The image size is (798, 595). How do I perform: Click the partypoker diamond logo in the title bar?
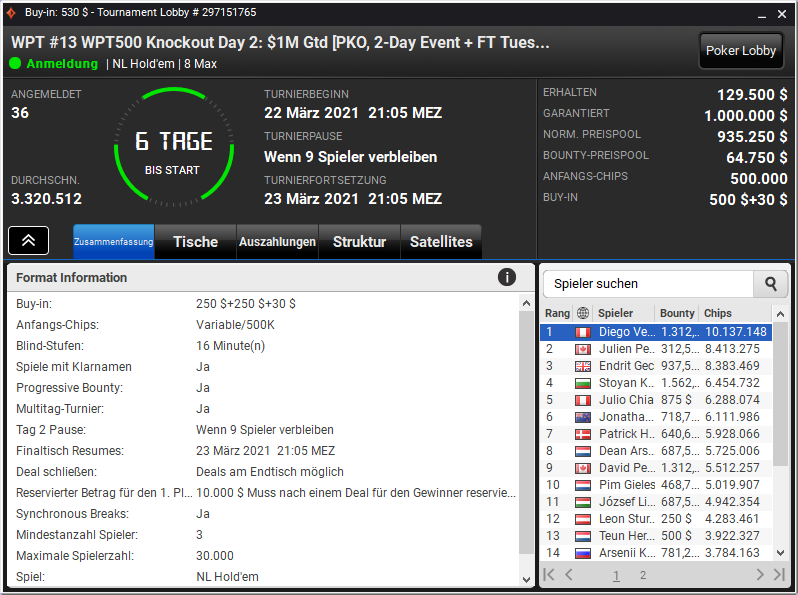pos(10,13)
